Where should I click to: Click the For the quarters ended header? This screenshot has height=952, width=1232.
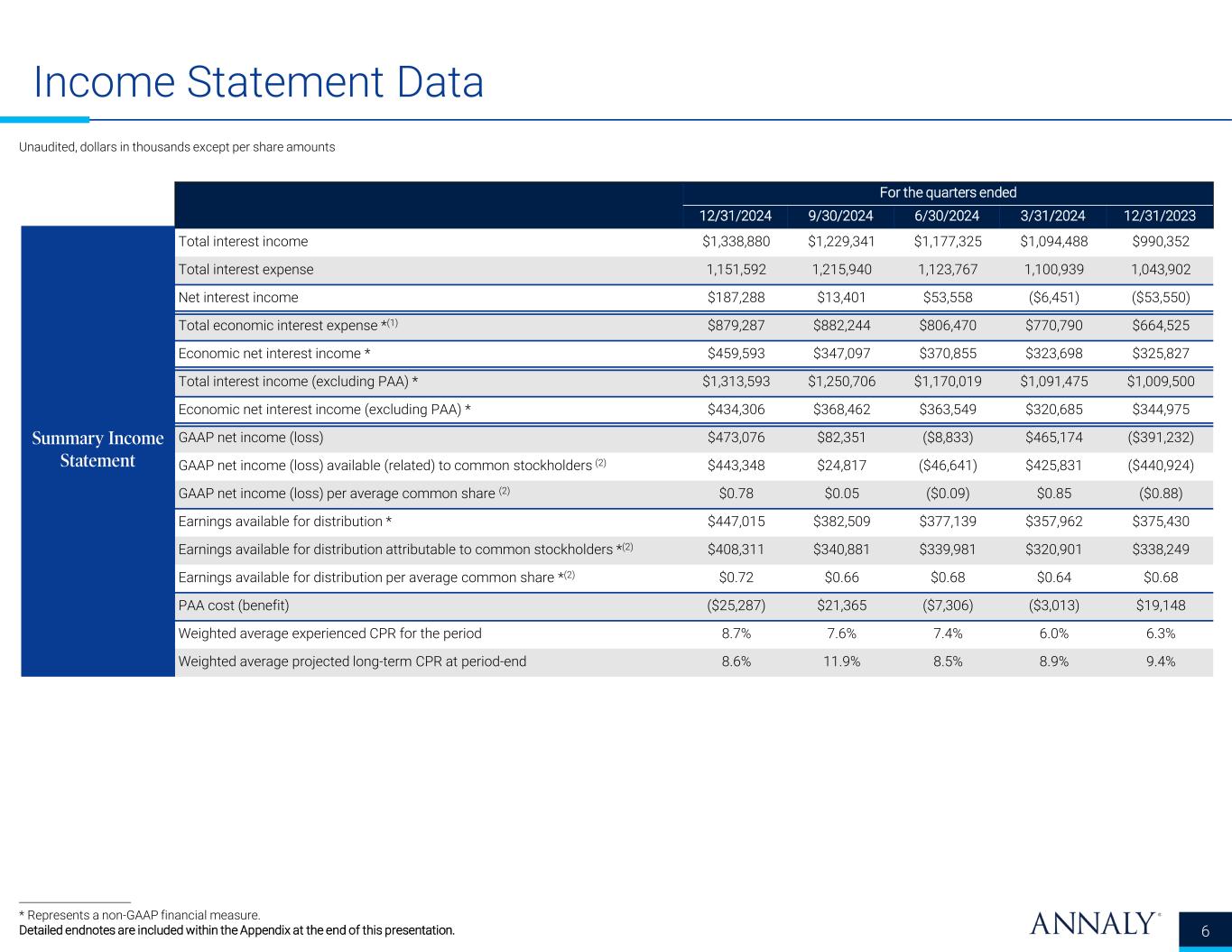point(948,192)
